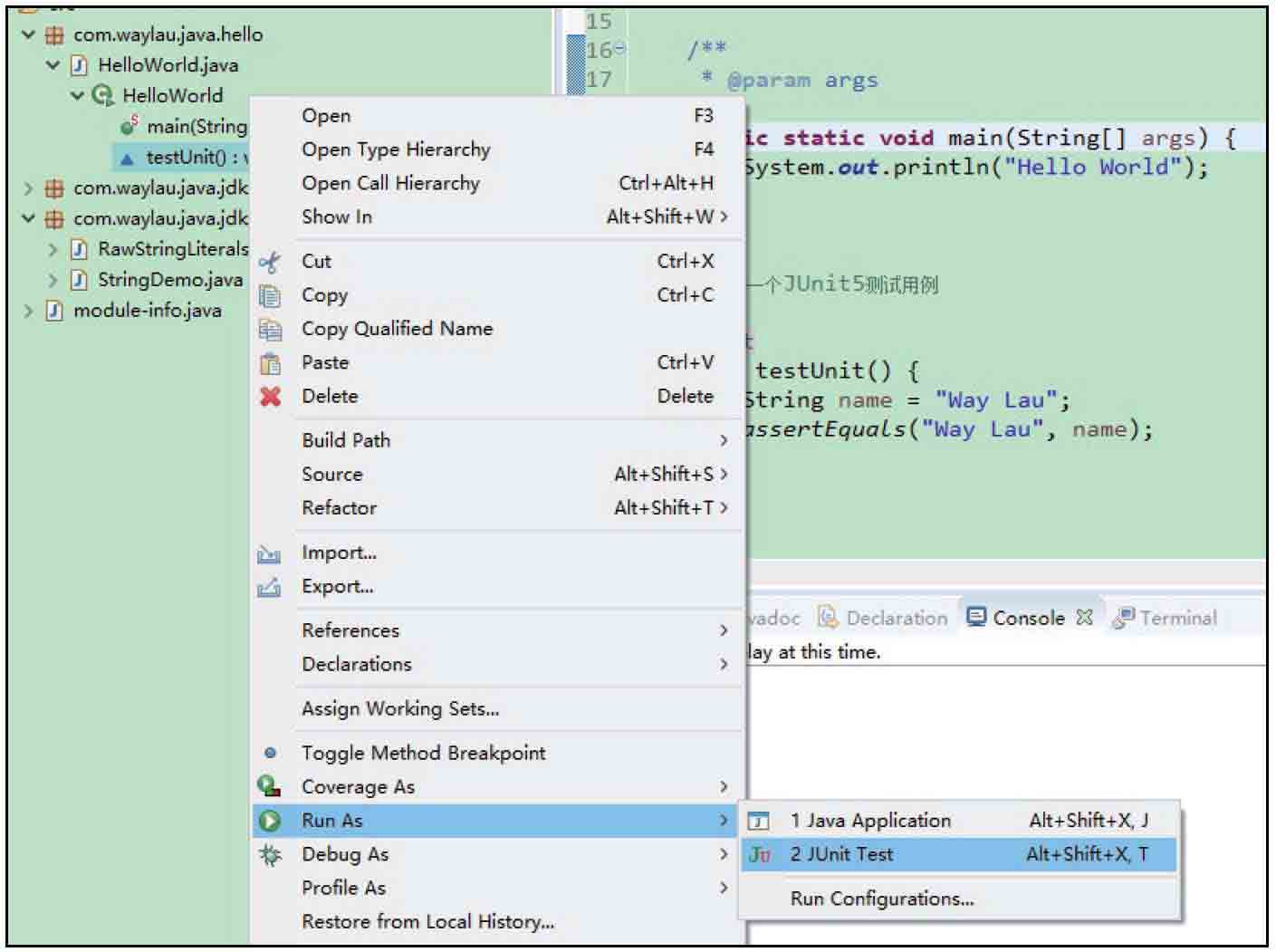Click the Cut scissors icon

click(270, 263)
